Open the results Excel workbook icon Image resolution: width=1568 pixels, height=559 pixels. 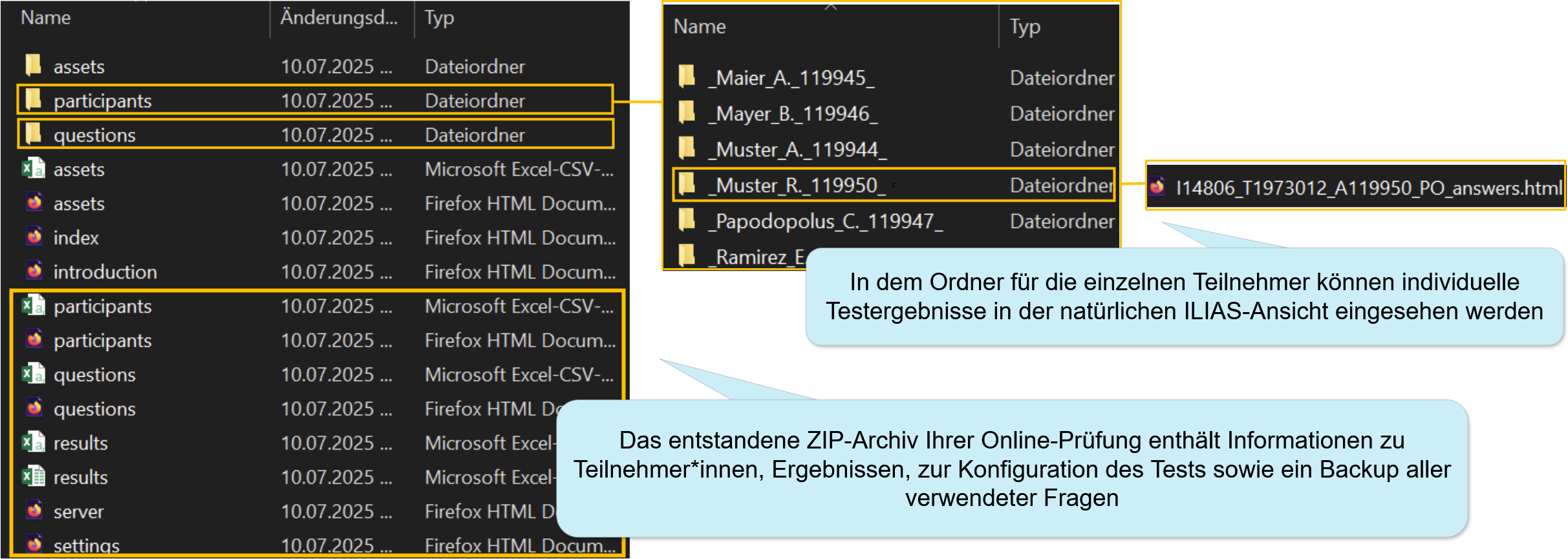coord(33,476)
